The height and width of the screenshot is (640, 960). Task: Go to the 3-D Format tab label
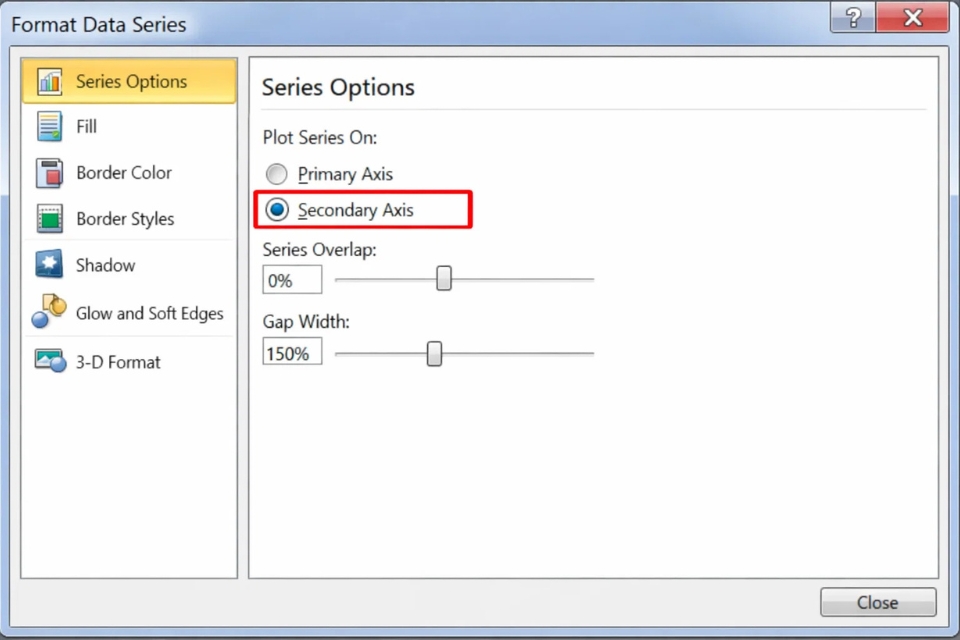pyautogui.click(x=118, y=362)
